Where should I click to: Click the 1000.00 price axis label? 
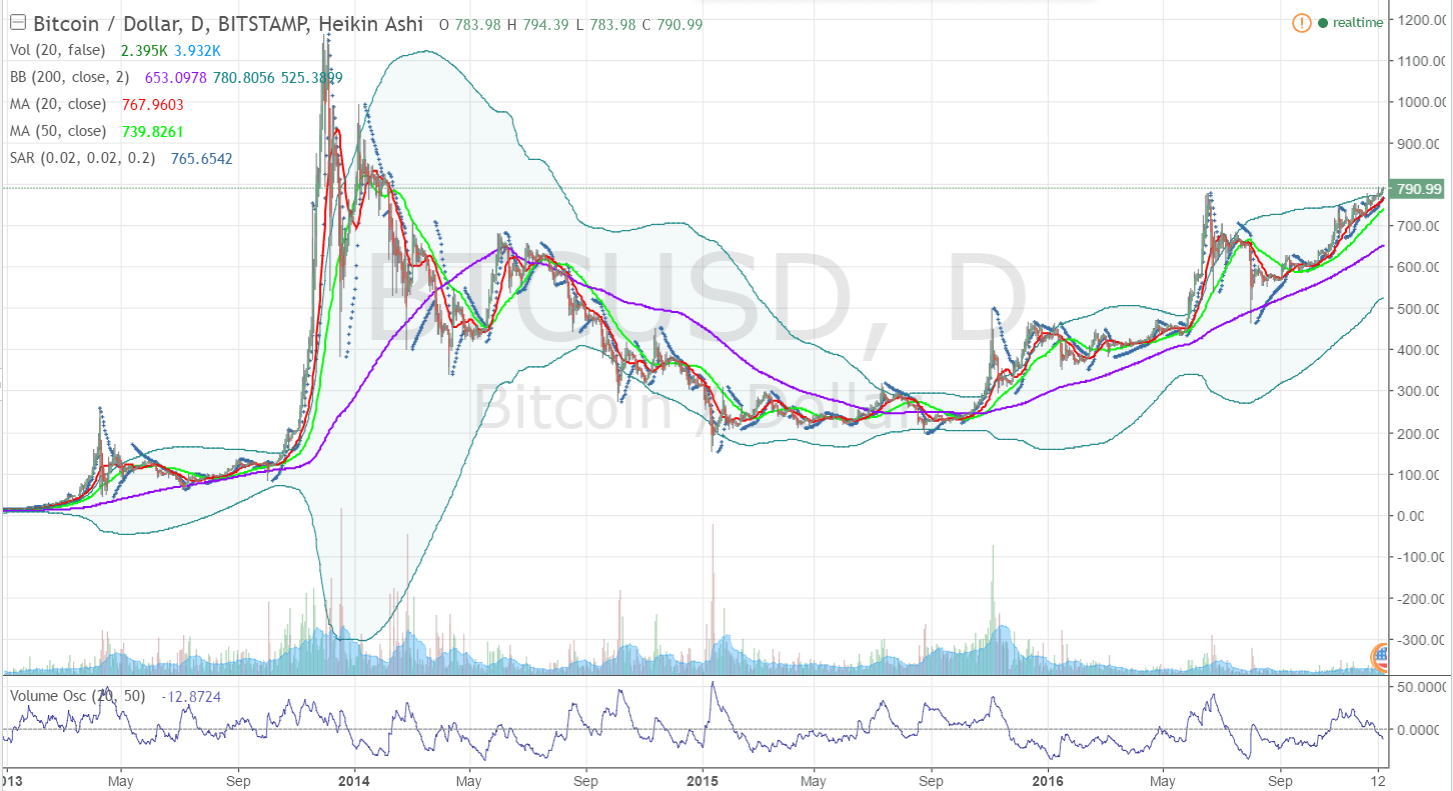1421,102
